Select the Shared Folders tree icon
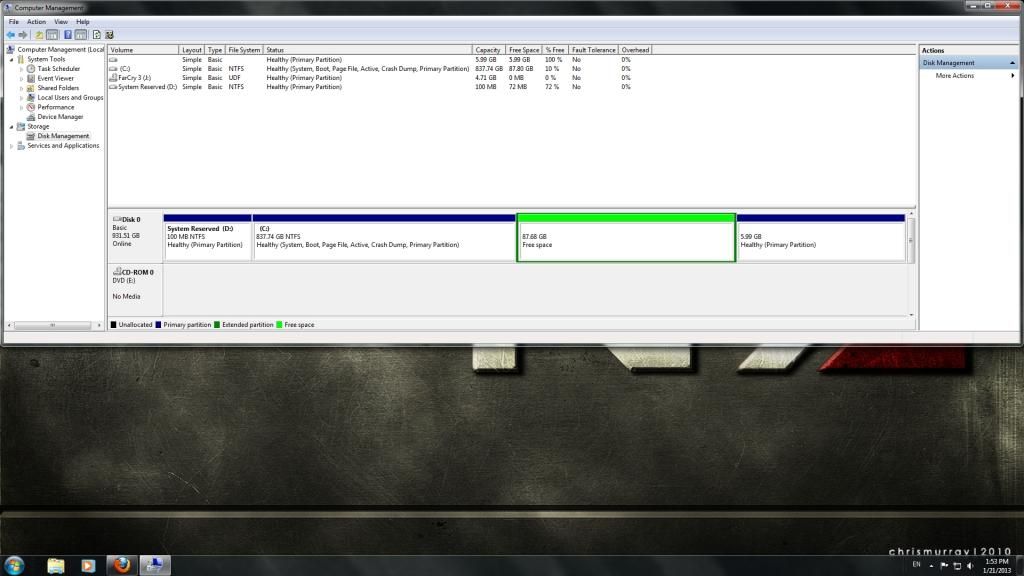Screen dimensions: 1024x576 tap(31, 88)
